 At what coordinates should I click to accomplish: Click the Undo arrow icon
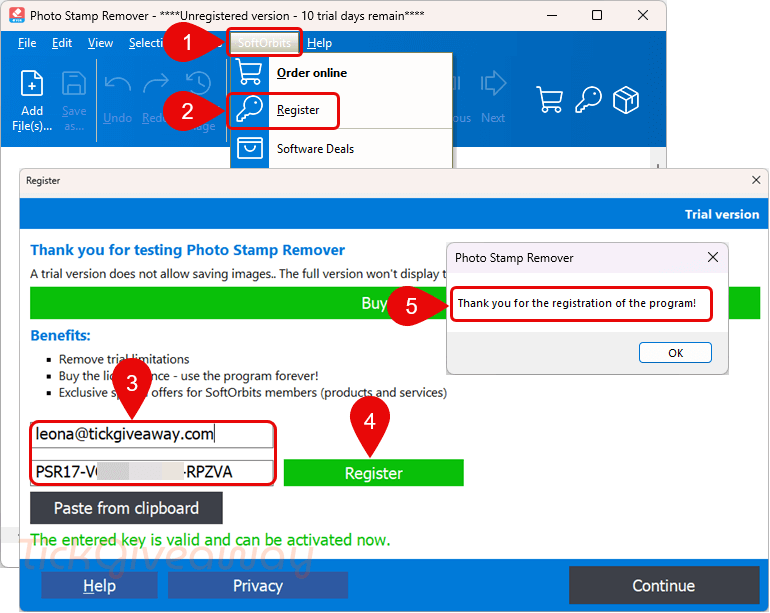(x=118, y=84)
